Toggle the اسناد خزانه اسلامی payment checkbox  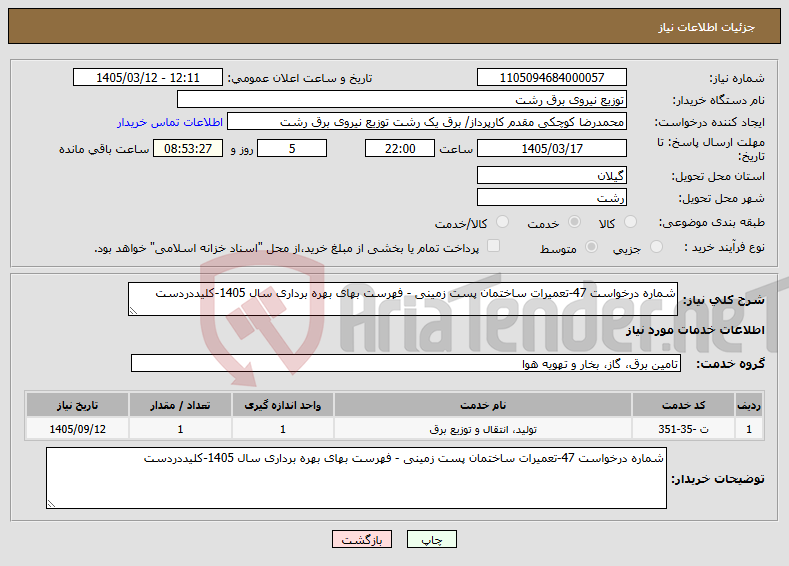point(494,246)
